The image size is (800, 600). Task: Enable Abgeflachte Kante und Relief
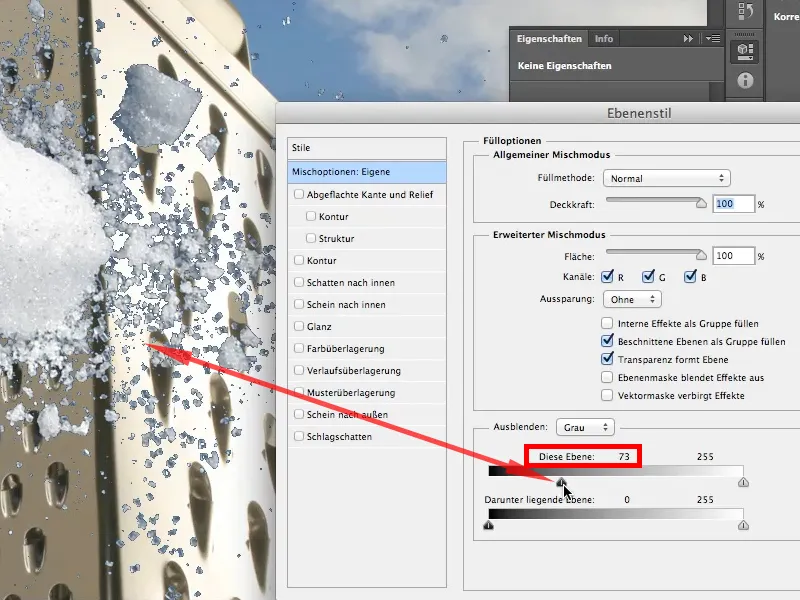coord(299,194)
